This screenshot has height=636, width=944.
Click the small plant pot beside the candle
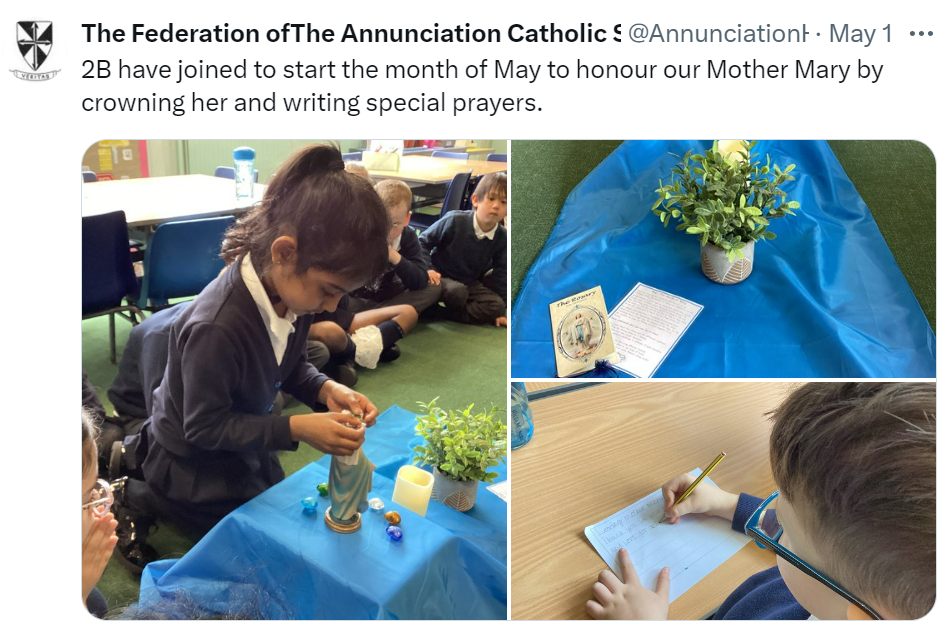click(456, 490)
